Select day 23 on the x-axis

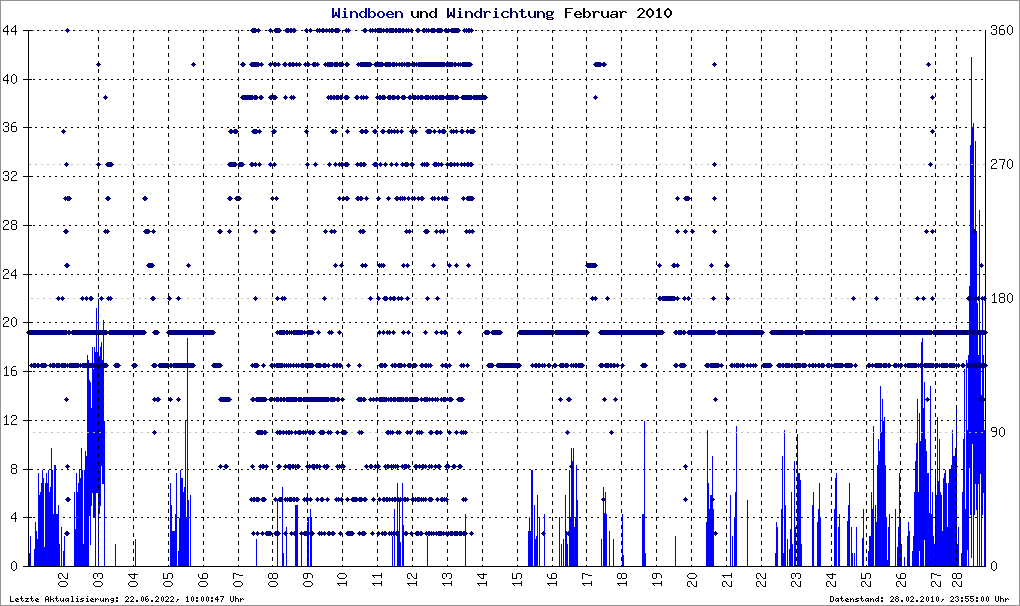click(796, 578)
